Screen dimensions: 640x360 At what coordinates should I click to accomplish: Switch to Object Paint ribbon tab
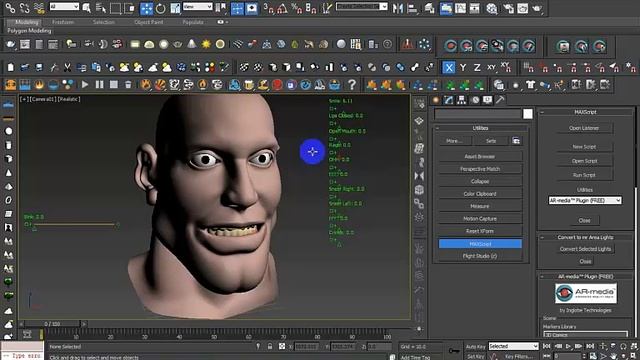click(149, 22)
